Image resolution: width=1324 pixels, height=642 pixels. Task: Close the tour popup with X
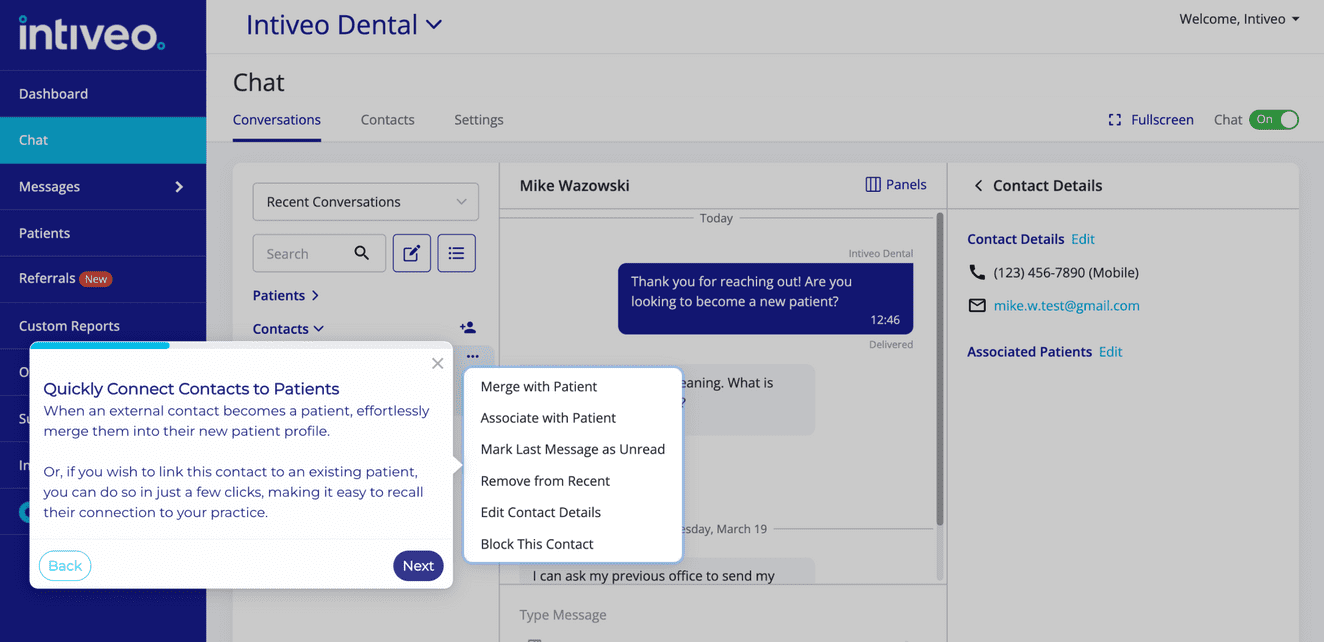(x=437, y=363)
